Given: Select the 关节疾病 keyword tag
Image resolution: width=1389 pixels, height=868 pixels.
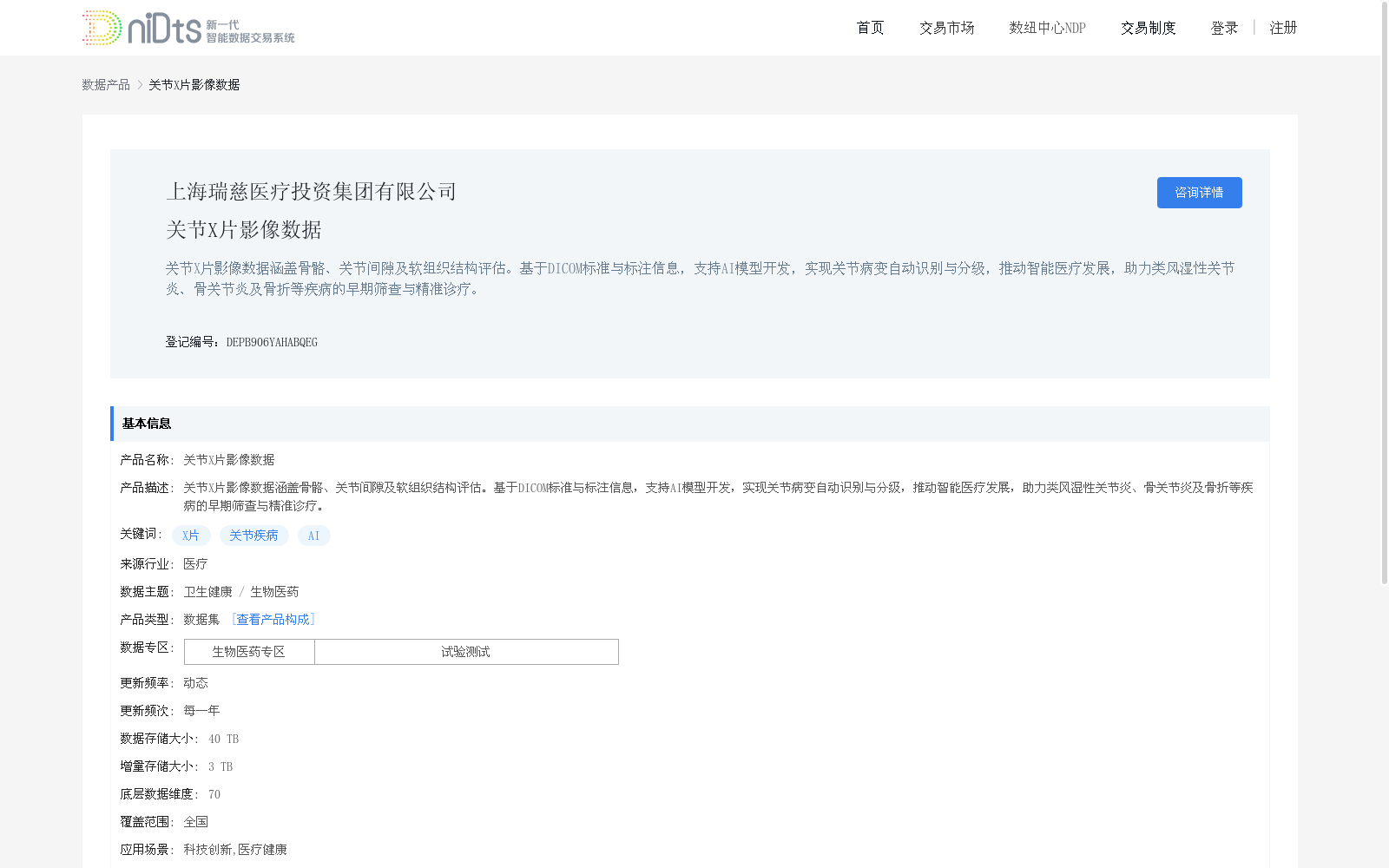Looking at the screenshot, I should click(253, 536).
